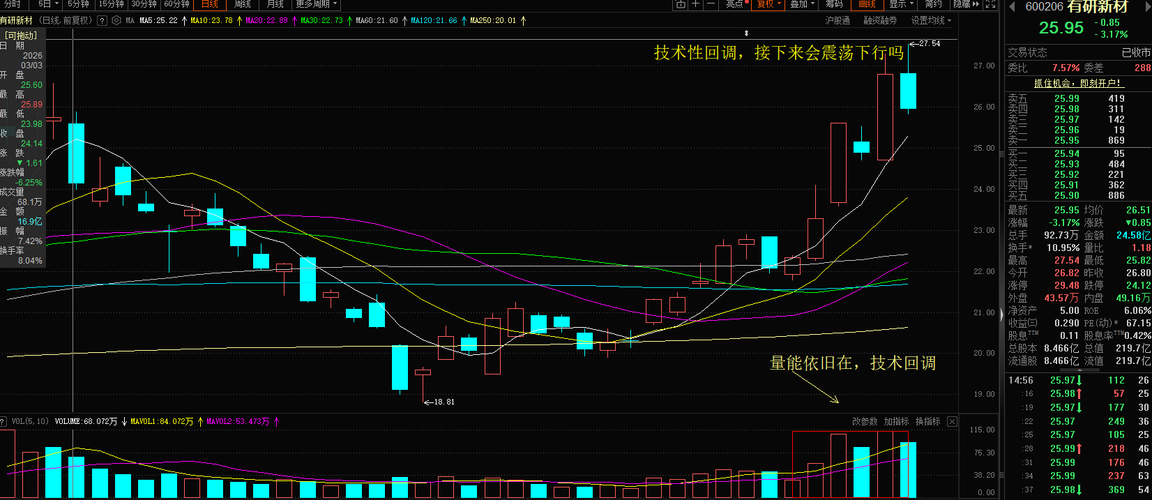The height and width of the screenshot is (500, 1152).
Task: Click the 买一 bid price 25.94 row
Action: point(1078,153)
